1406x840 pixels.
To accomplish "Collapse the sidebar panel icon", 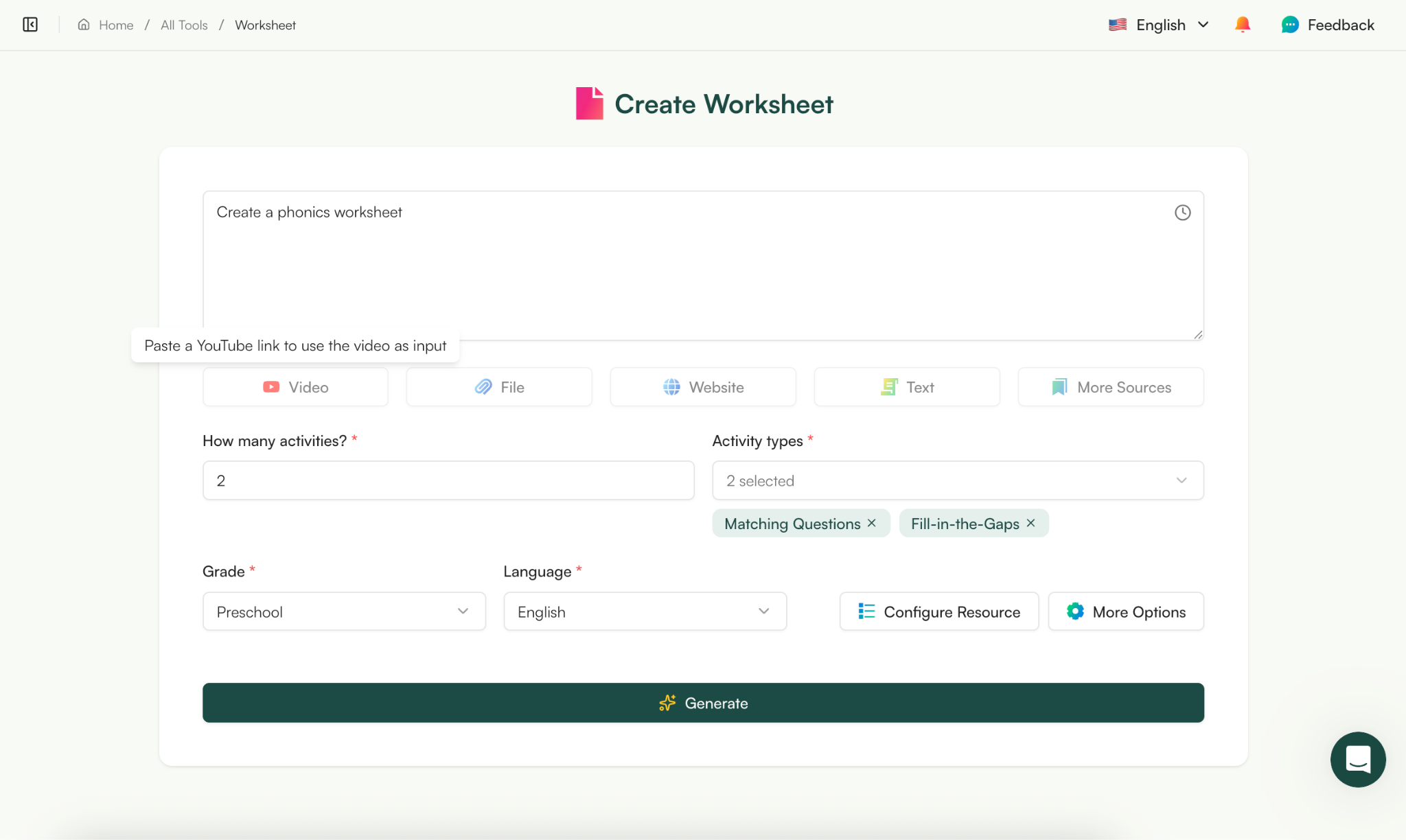I will [30, 25].
